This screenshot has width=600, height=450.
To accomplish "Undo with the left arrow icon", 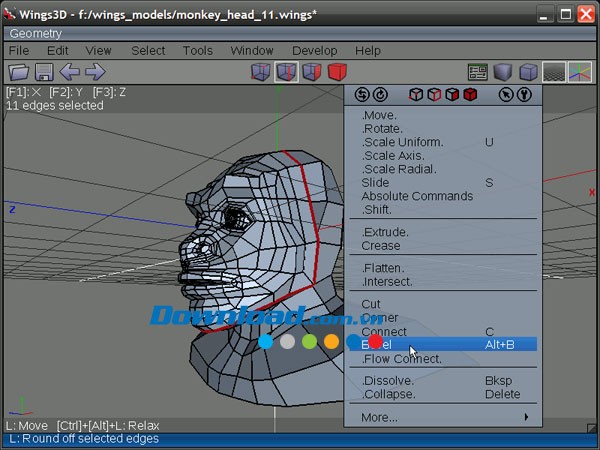I will (70, 72).
